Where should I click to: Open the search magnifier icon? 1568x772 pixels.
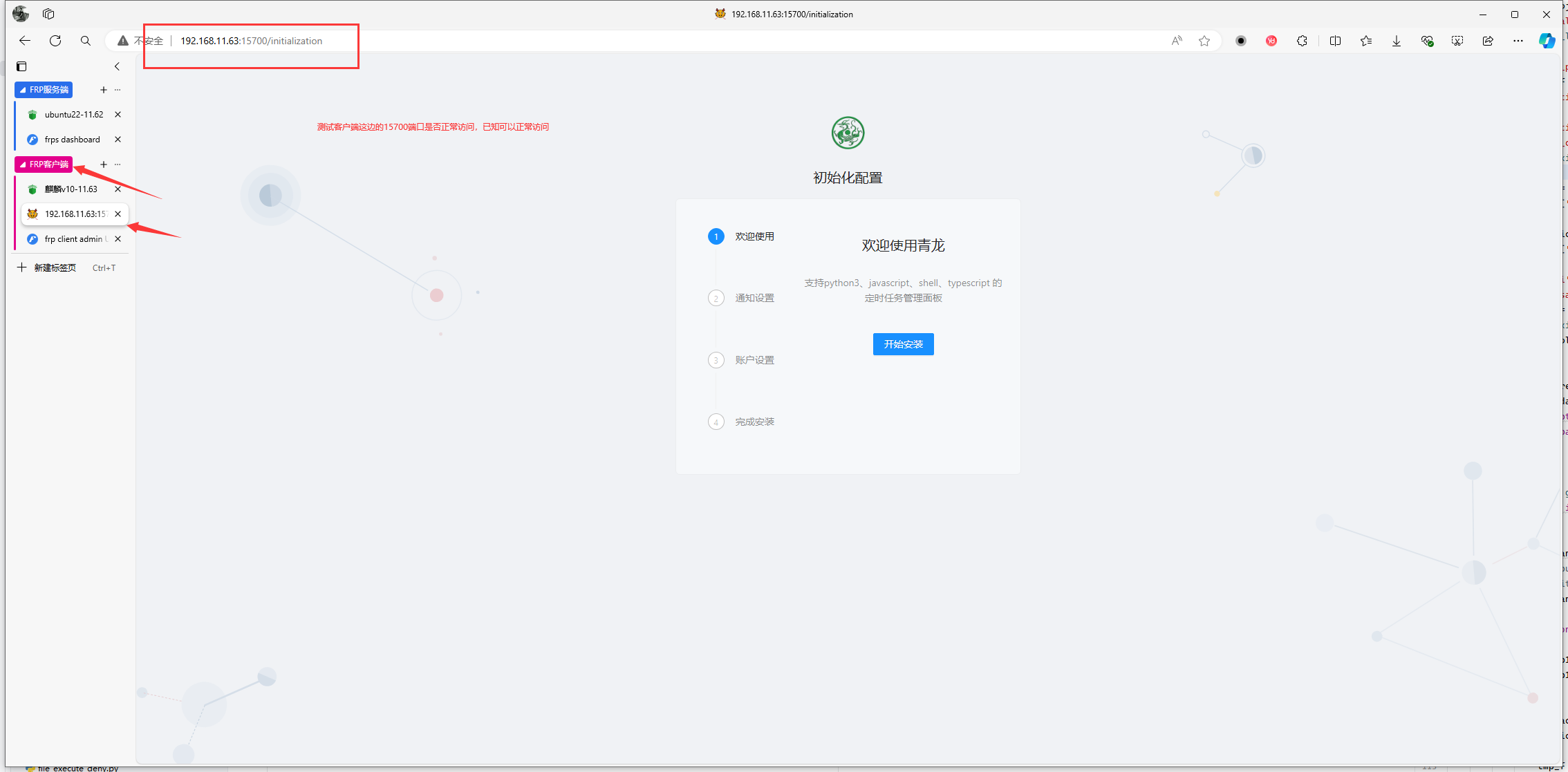pos(86,41)
